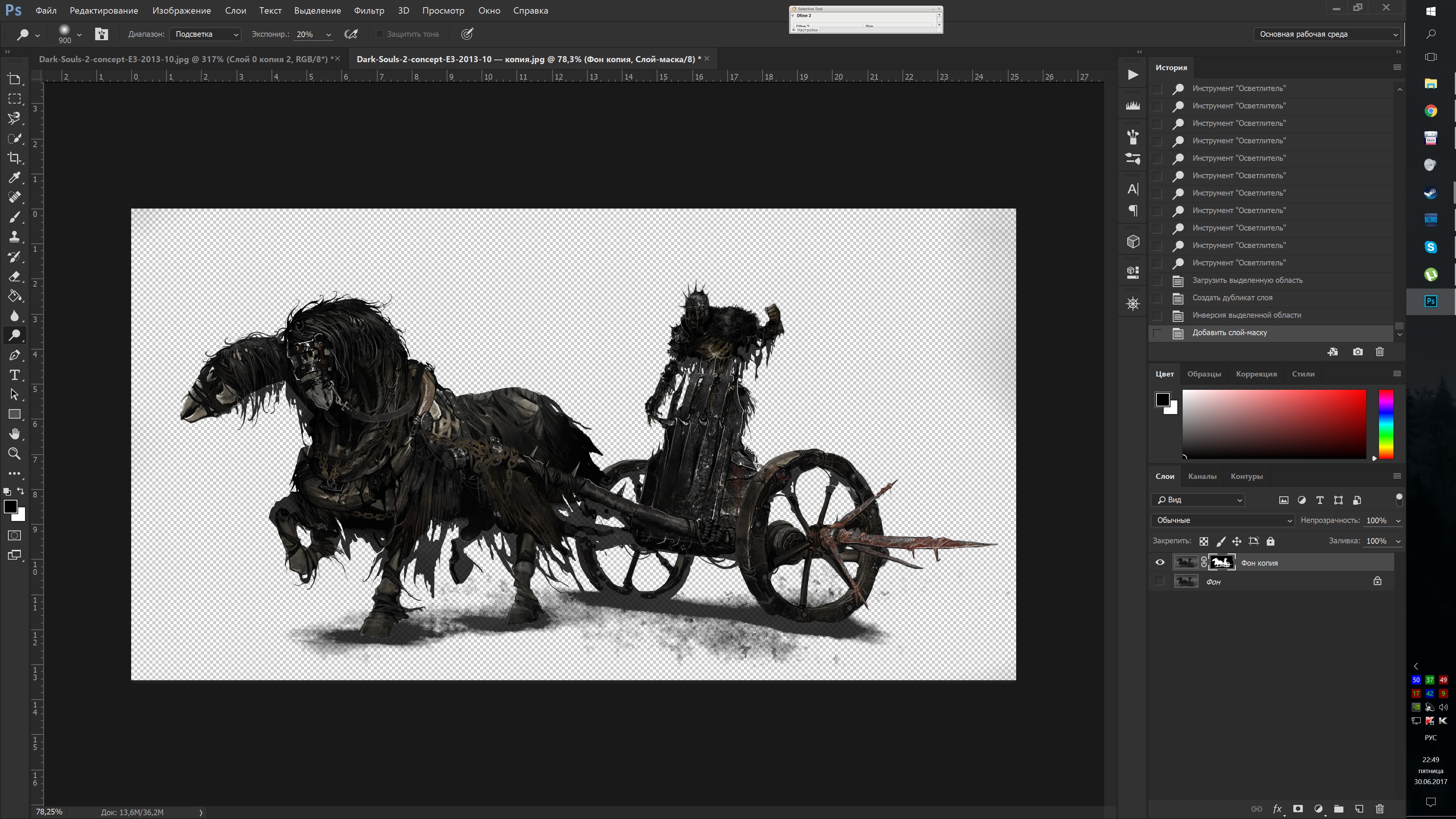Show the Фон layer
This screenshot has width=1456, height=819.
tap(1160, 581)
